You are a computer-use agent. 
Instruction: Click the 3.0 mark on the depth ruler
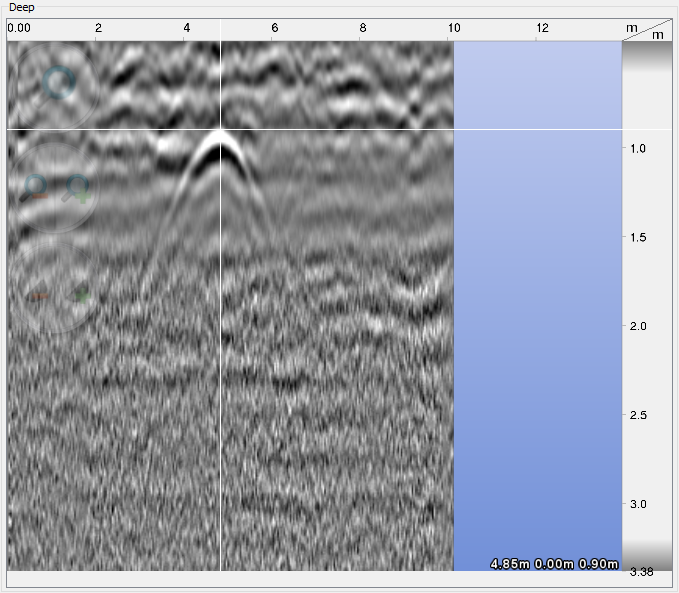point(638,504)
